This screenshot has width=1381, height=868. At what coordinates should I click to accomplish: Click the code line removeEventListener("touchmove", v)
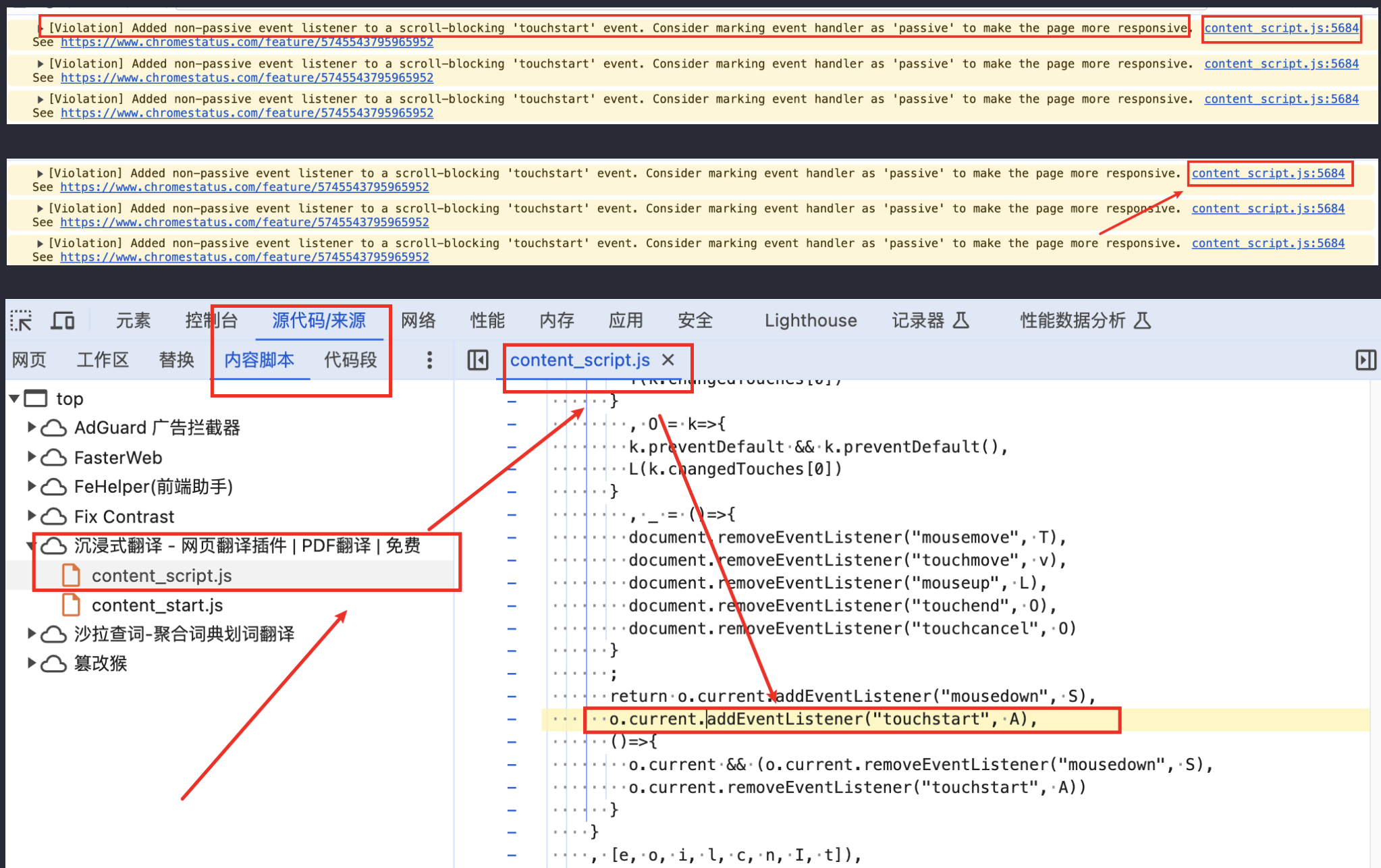coord(848,560)
